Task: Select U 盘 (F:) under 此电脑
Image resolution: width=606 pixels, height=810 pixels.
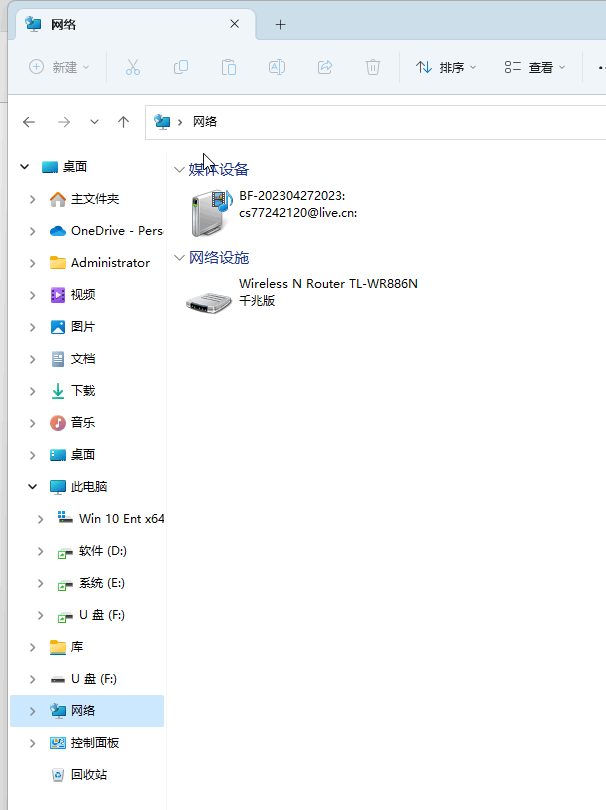Action: coord(91,615)
